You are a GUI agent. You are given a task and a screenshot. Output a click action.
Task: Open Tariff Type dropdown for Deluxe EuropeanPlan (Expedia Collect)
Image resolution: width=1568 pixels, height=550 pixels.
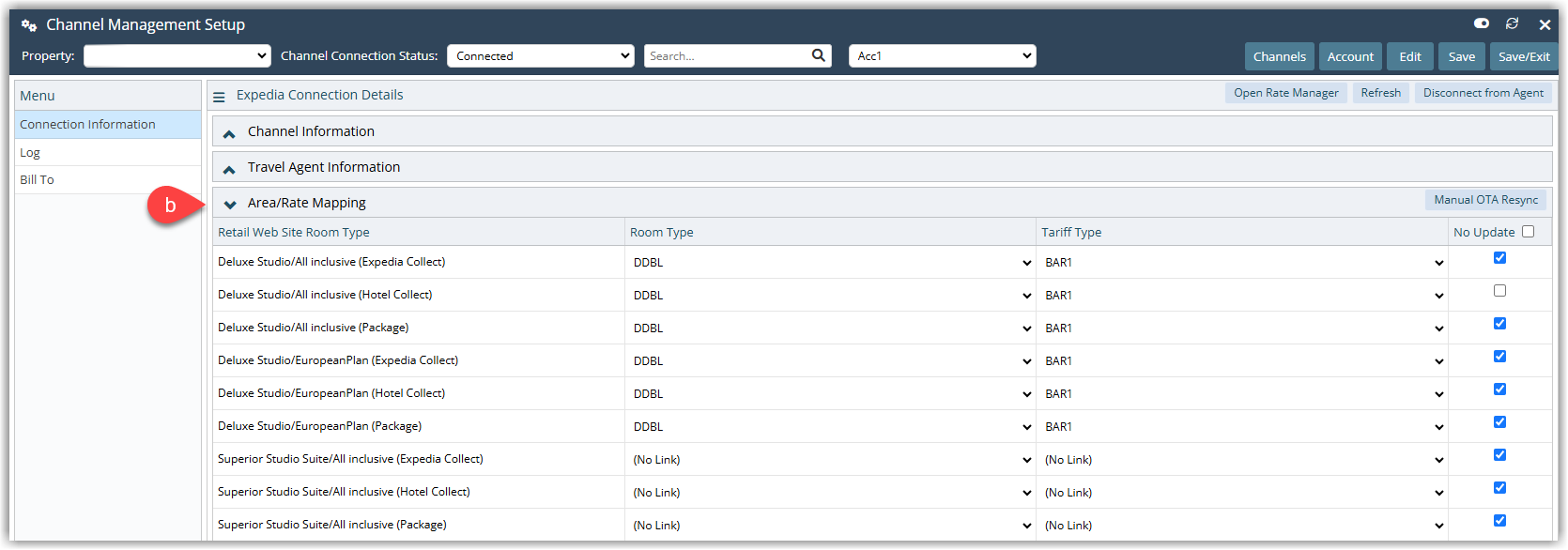click(x=1244, y=361)
